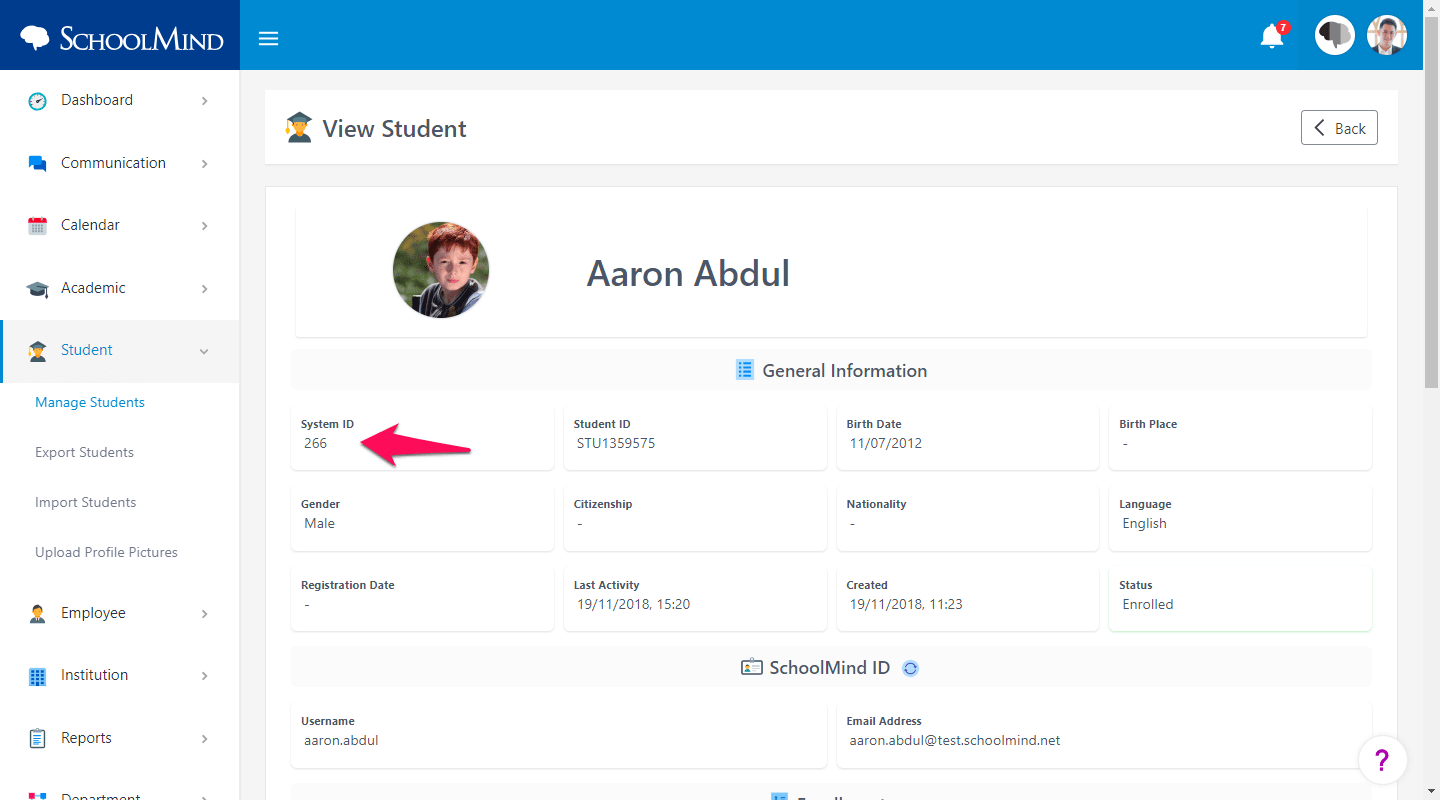
Task: Click the Calendar icon in sidebar
Action: (x=37, y=226)
